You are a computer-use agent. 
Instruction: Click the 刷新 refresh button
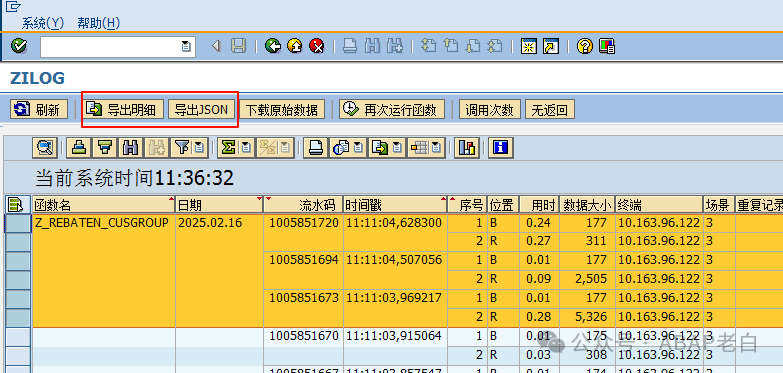click(x=39, y=109)
